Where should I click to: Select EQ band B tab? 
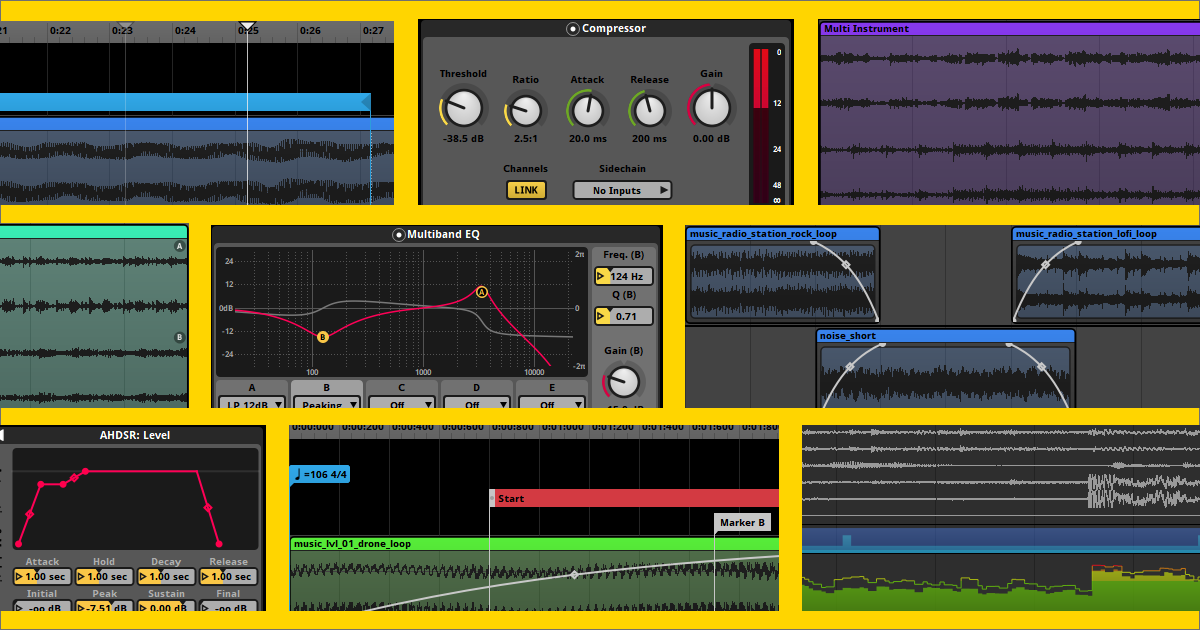[327, 387]
